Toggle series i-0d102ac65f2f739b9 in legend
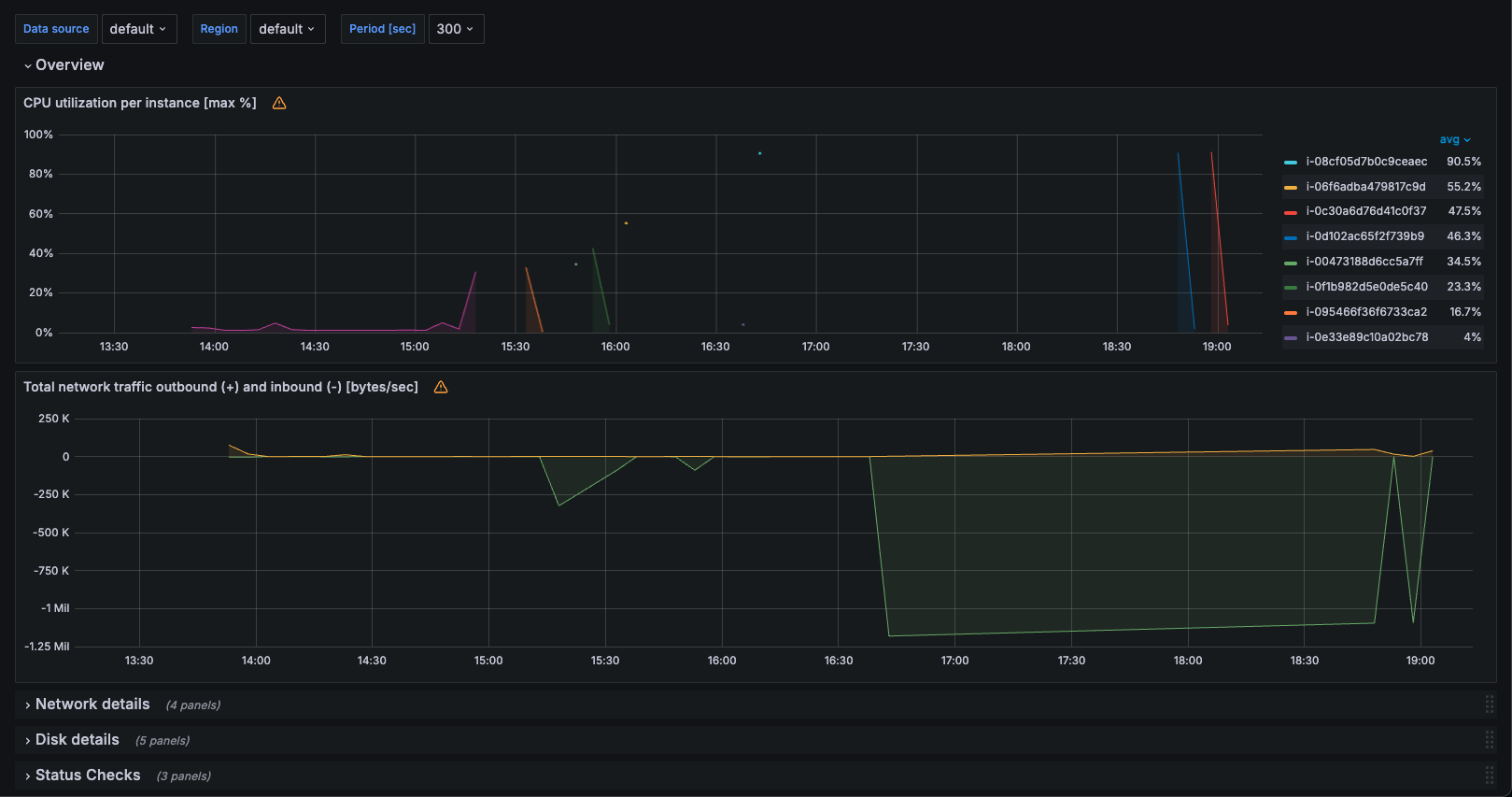Screen dimensions: 1512x797 [1365, 236]
